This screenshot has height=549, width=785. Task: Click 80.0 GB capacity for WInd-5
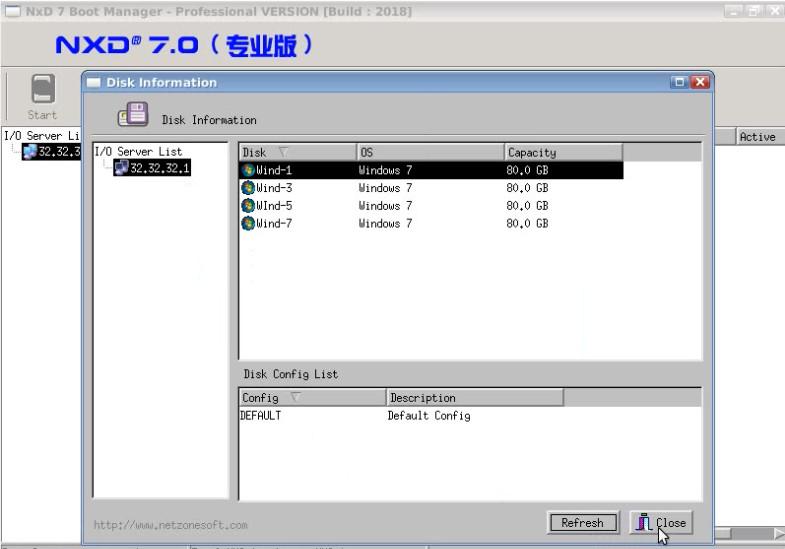pyautogui.click(x=527, y=206)
